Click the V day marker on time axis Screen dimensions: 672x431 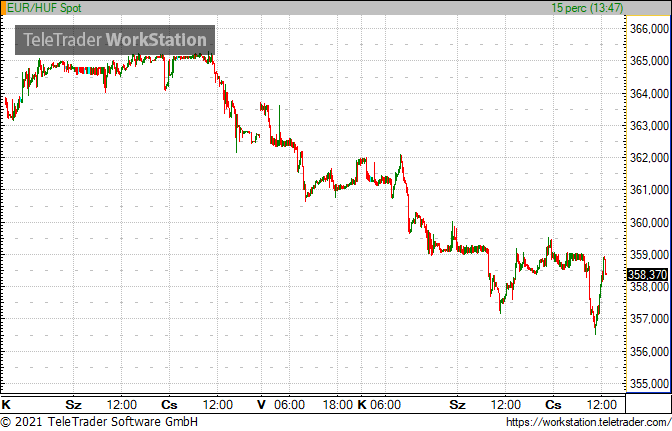coord(261,404)
